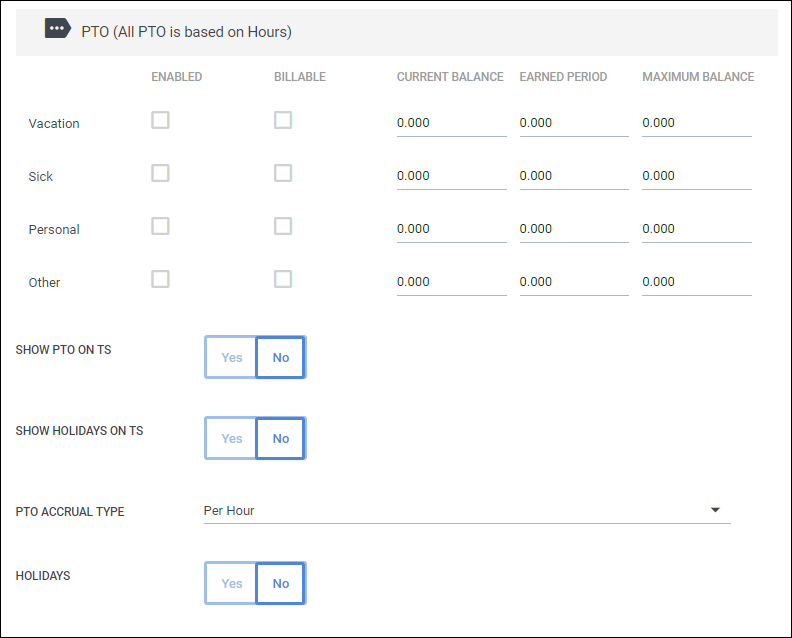Click Vacation maximum balance field

click(x=697, y=123)
